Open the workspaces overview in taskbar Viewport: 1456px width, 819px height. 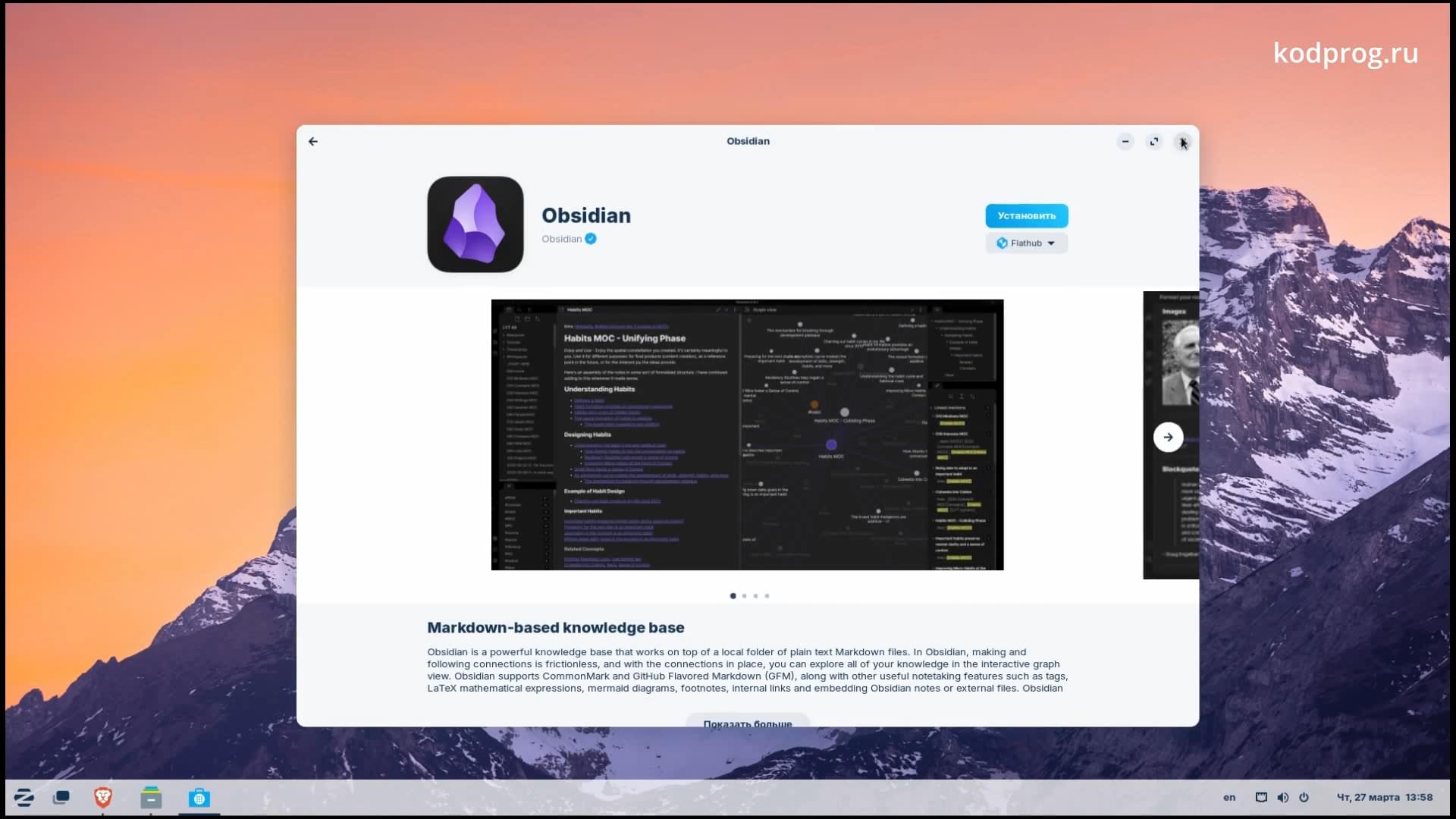(61, 797)
